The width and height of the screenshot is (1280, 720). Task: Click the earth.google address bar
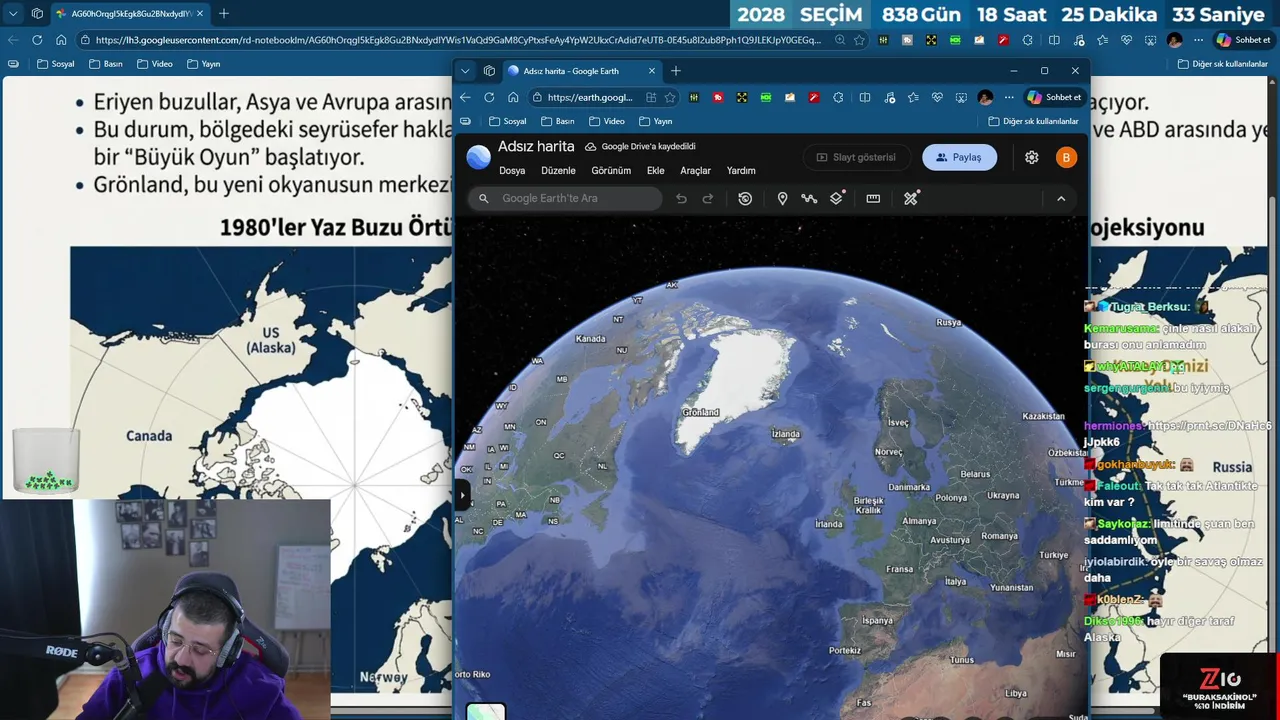click(x=590, y=97)
